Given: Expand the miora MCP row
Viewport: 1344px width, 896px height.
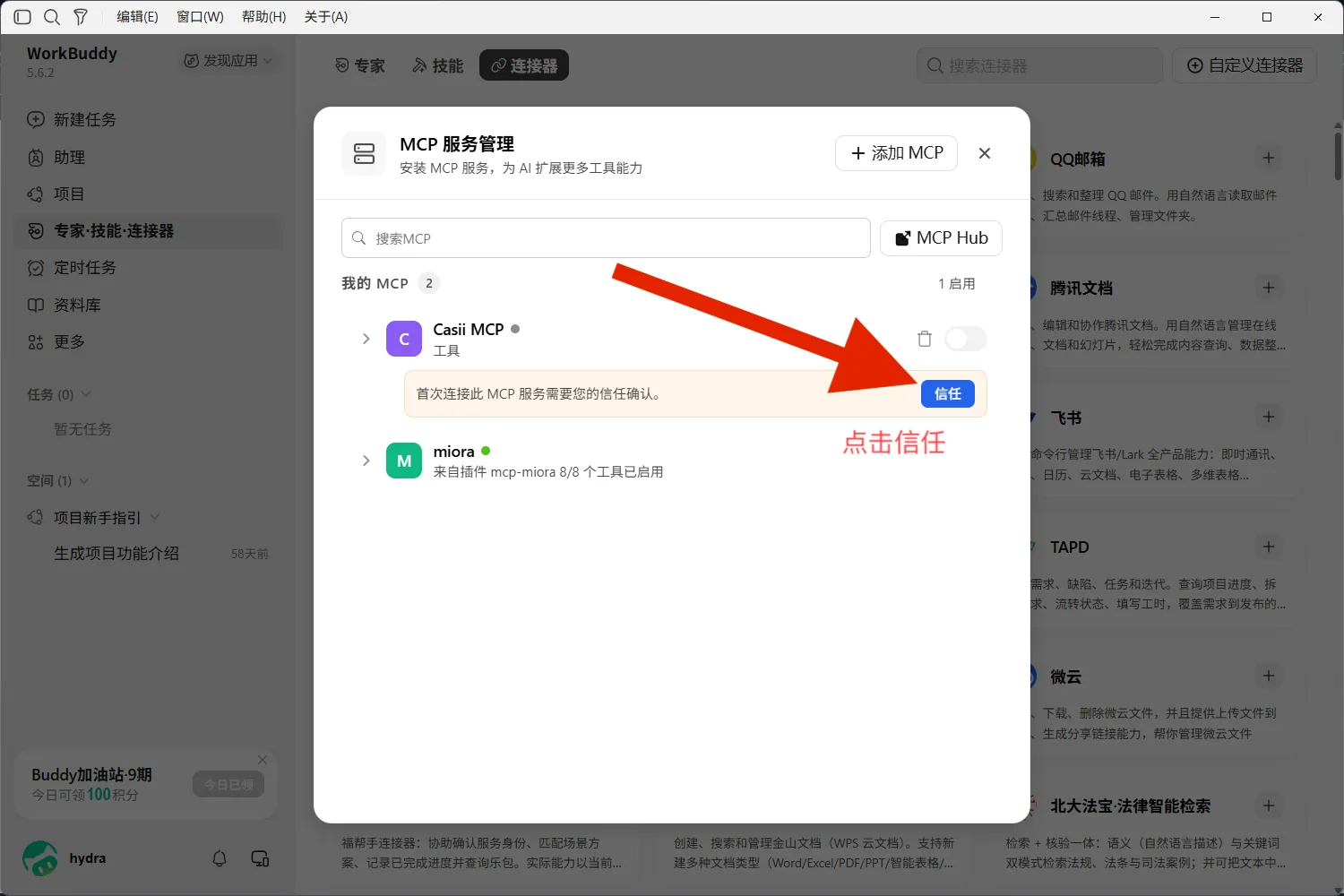Looking at the screenshot, I should tap(366, 461).
